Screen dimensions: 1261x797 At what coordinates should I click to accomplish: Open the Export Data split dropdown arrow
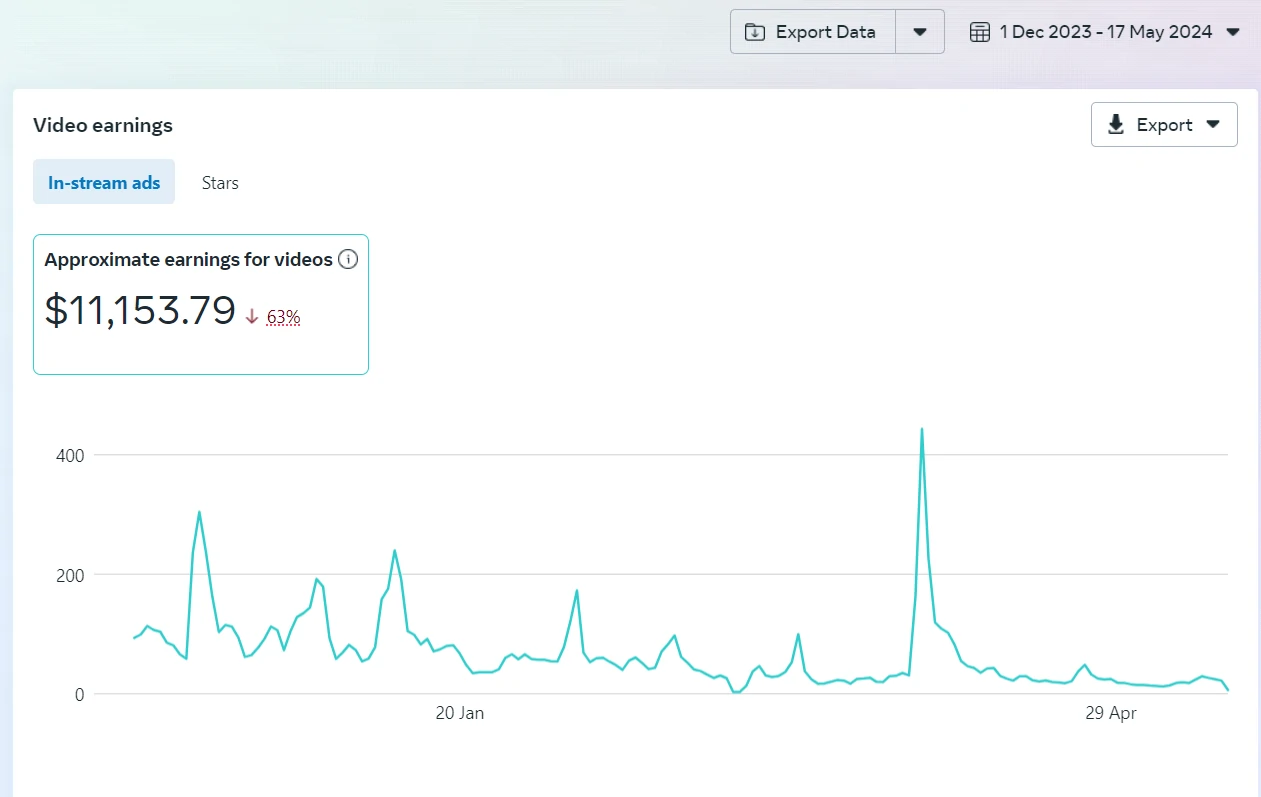(920, 32)
